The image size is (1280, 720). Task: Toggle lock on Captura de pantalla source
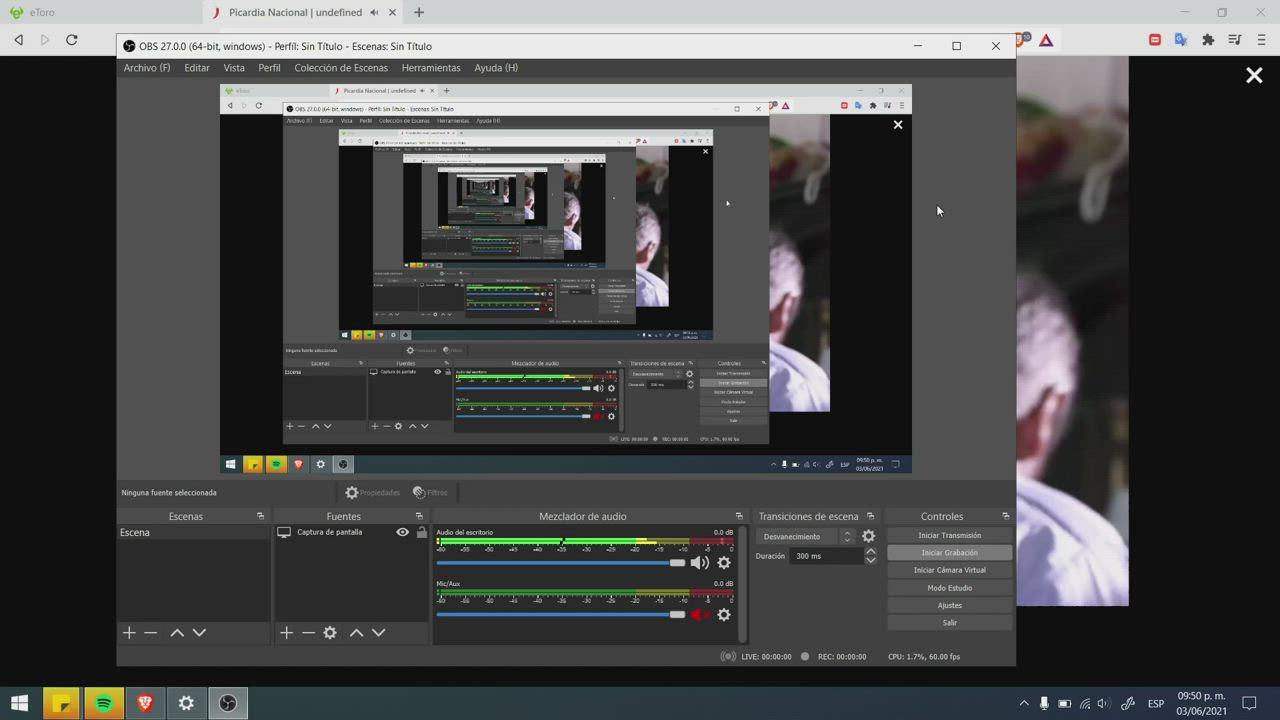point(421,532)
